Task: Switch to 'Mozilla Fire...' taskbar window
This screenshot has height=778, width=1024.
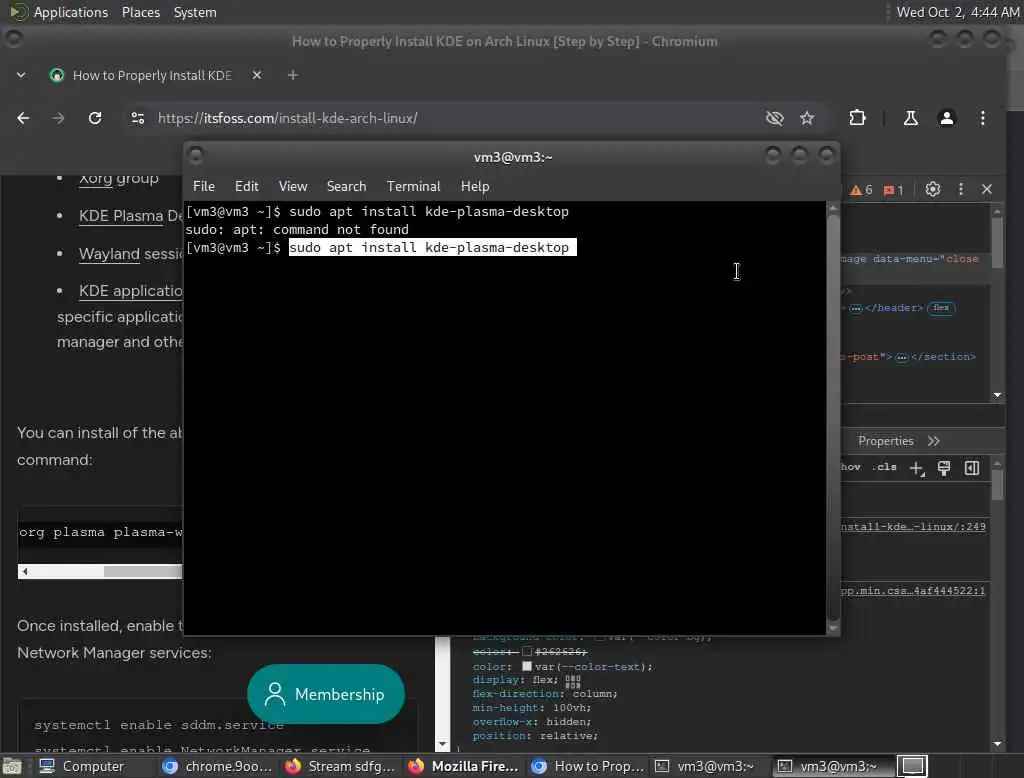Action: click(463, 766)
